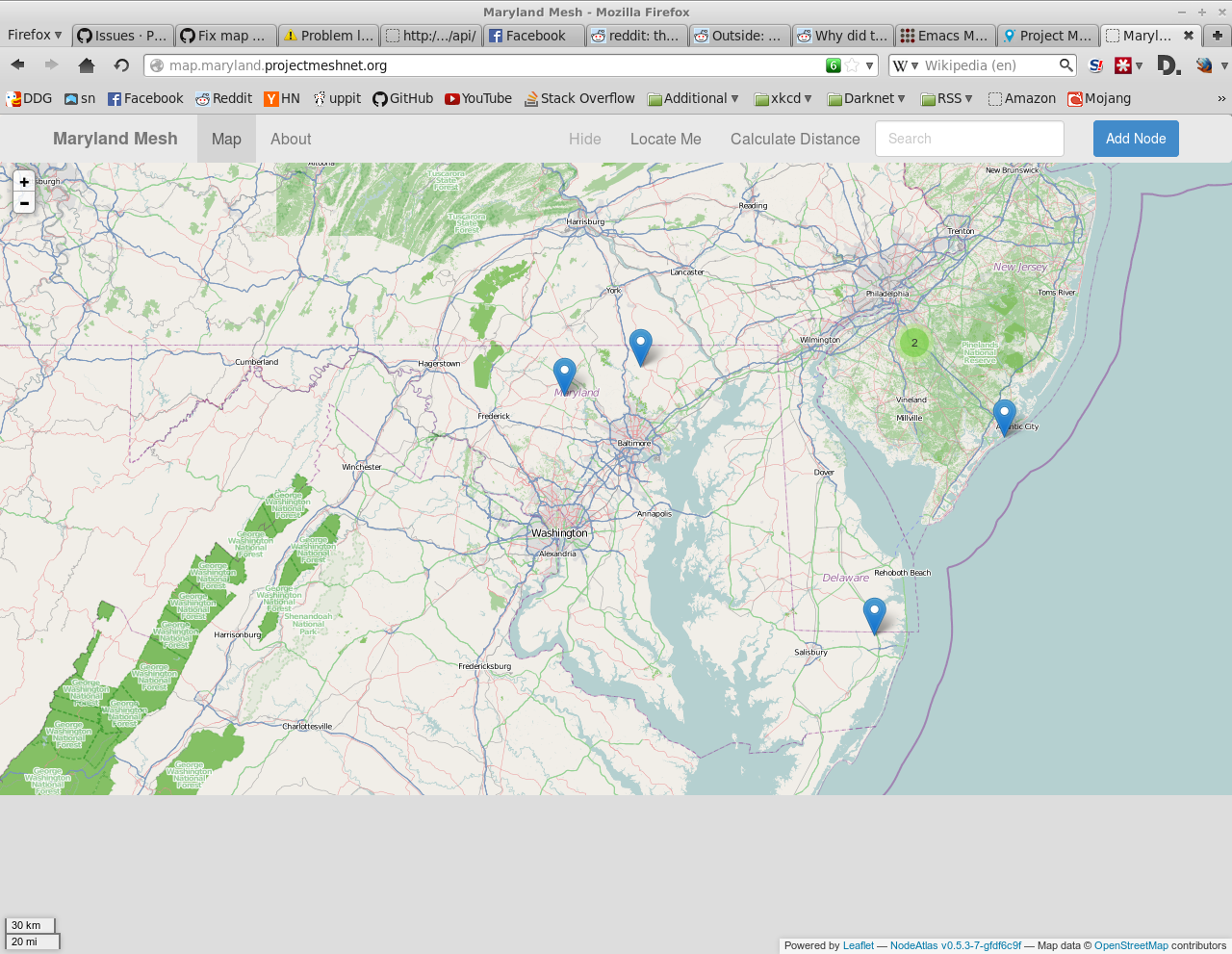Expand the RSS bookmarks folder
Screen dimensions: 1232x954
(x=947, y=98)
